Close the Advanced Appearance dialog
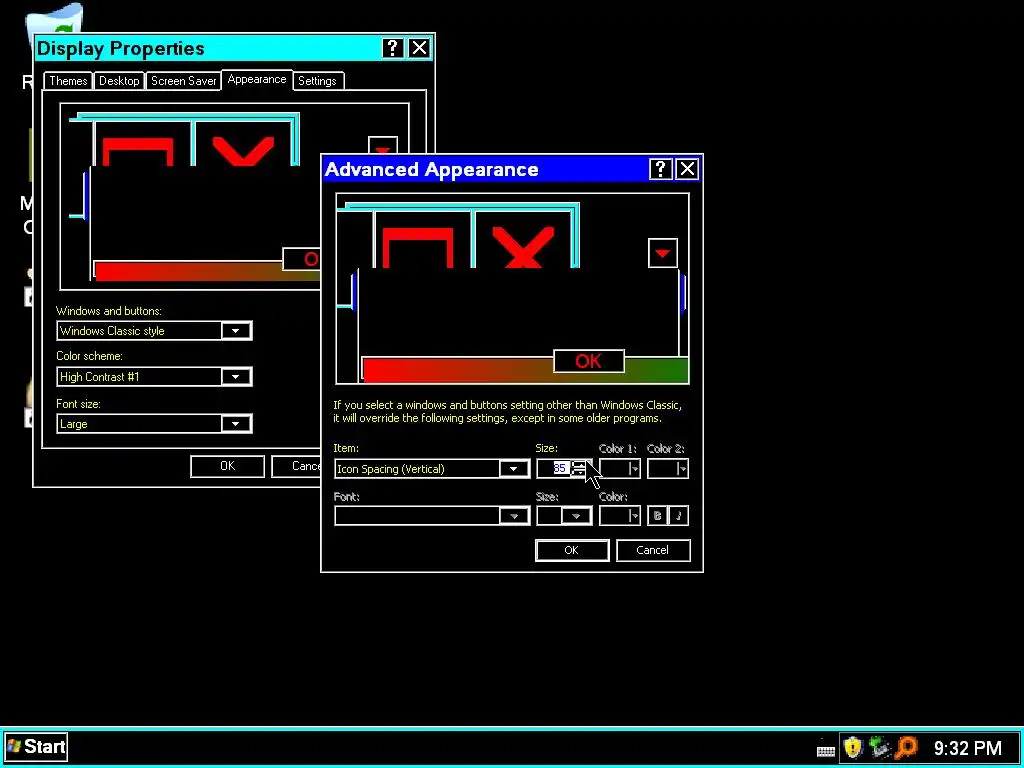 (687, 169)
